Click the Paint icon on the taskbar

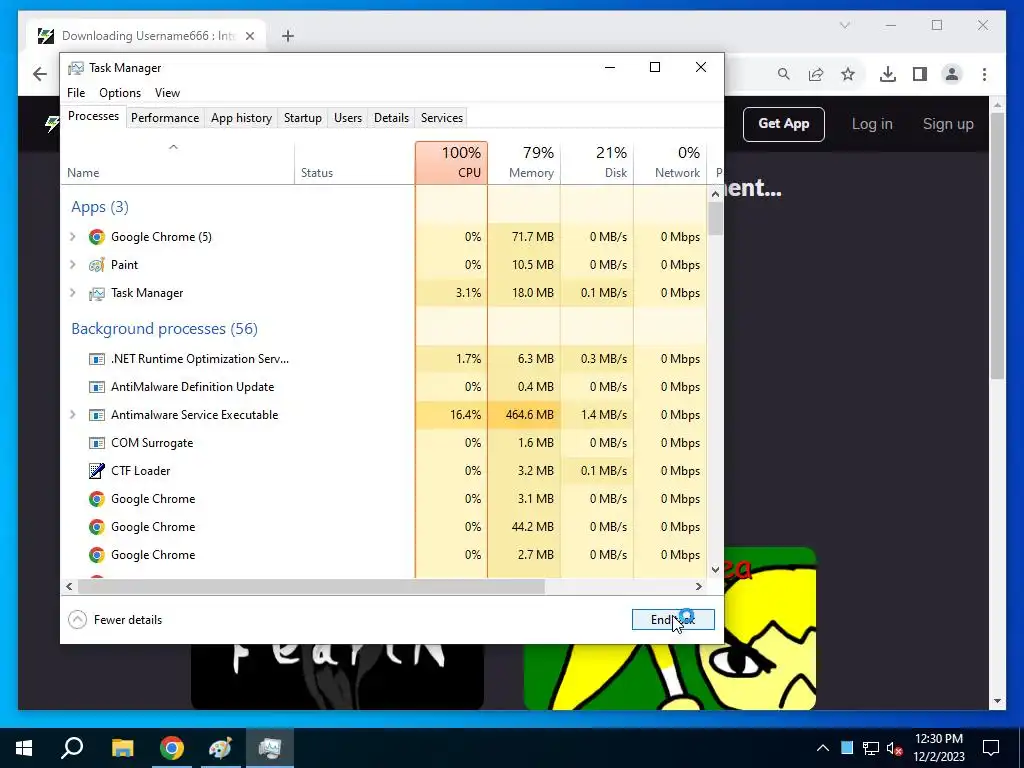click(x=220, y=748)
